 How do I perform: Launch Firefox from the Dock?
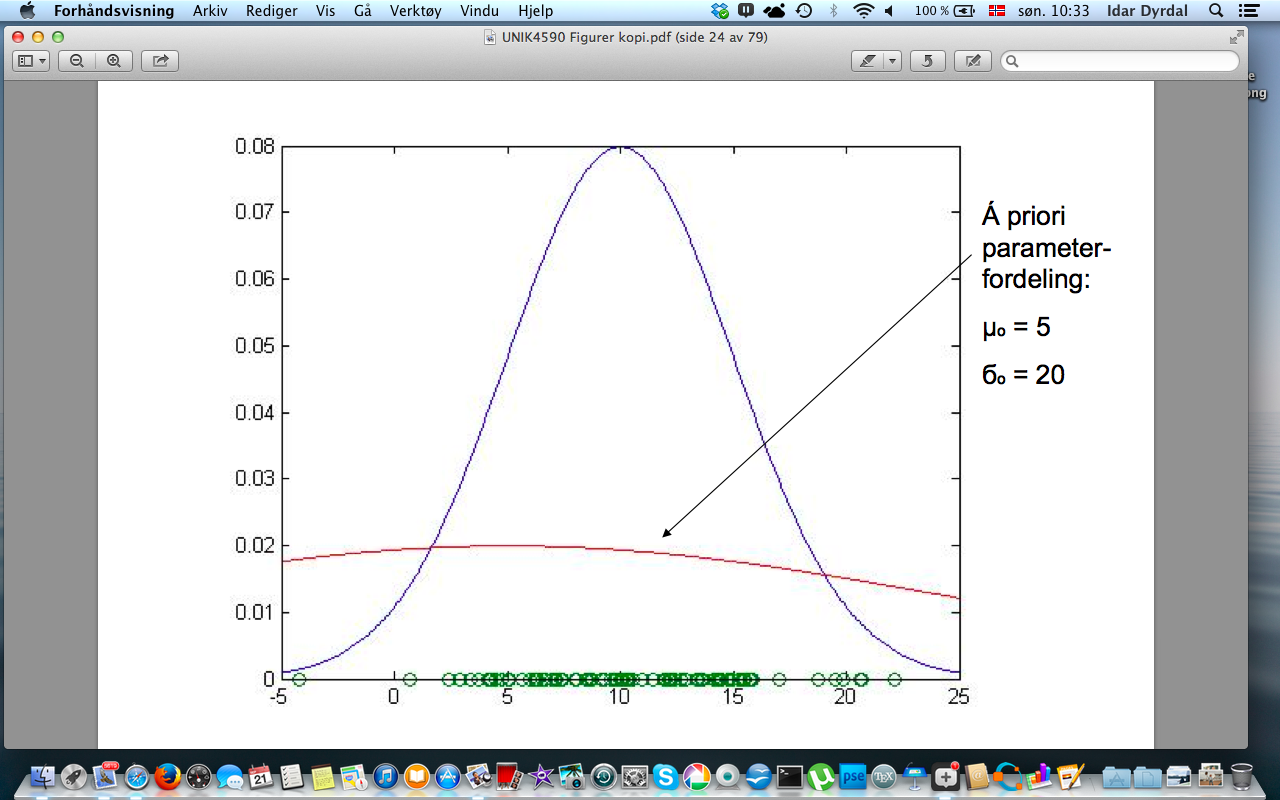point(167,776)
